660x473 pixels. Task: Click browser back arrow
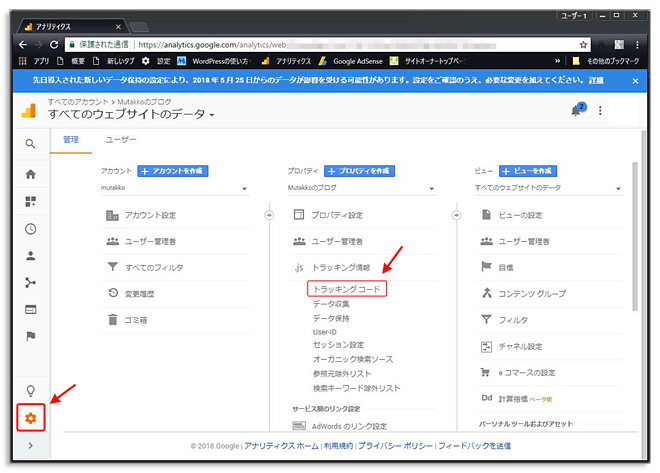click(x=23, y=45)
